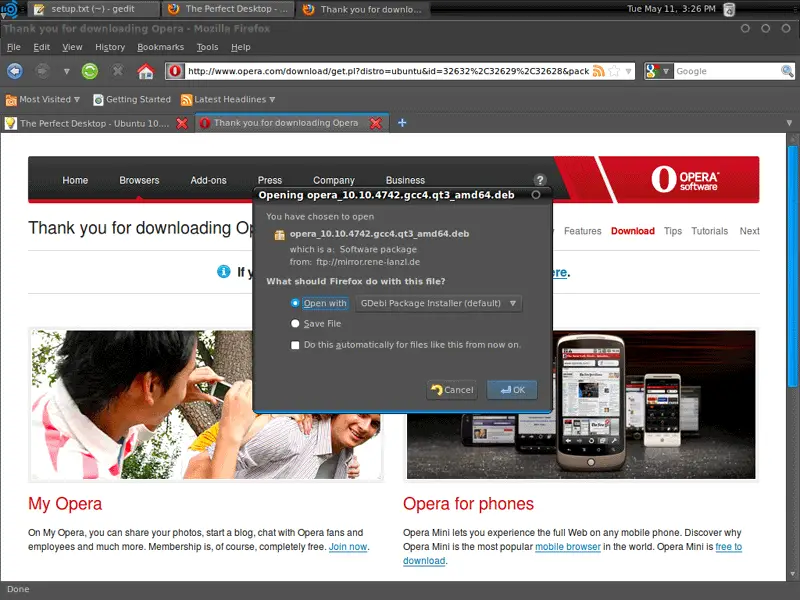800x600 pixels.
Task: Click the Features sub-navigation link
Action: 583,231
